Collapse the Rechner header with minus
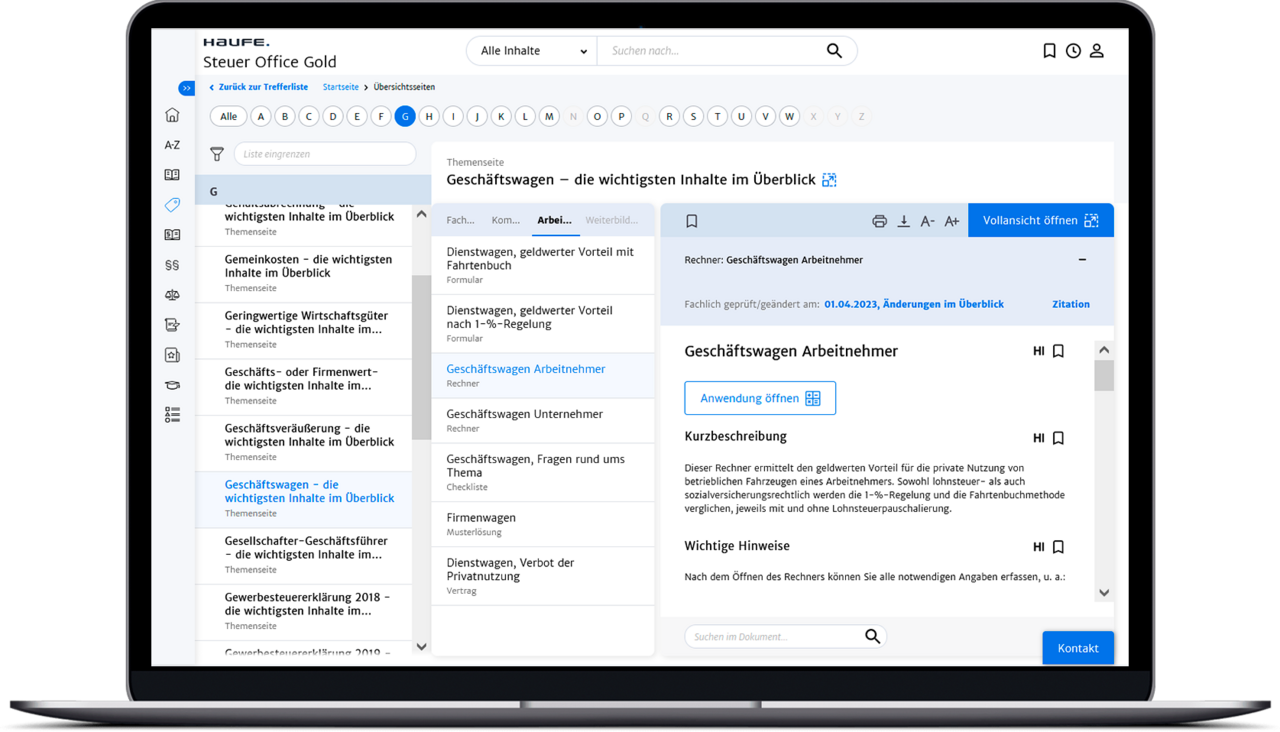 pyautogui.click(x=1082, y=260)
